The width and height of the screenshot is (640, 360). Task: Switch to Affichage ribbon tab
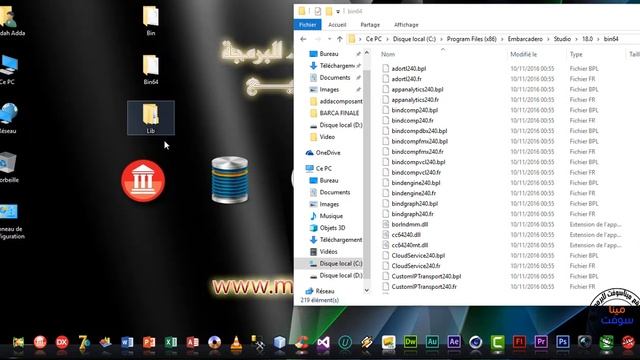pos(406,25)
